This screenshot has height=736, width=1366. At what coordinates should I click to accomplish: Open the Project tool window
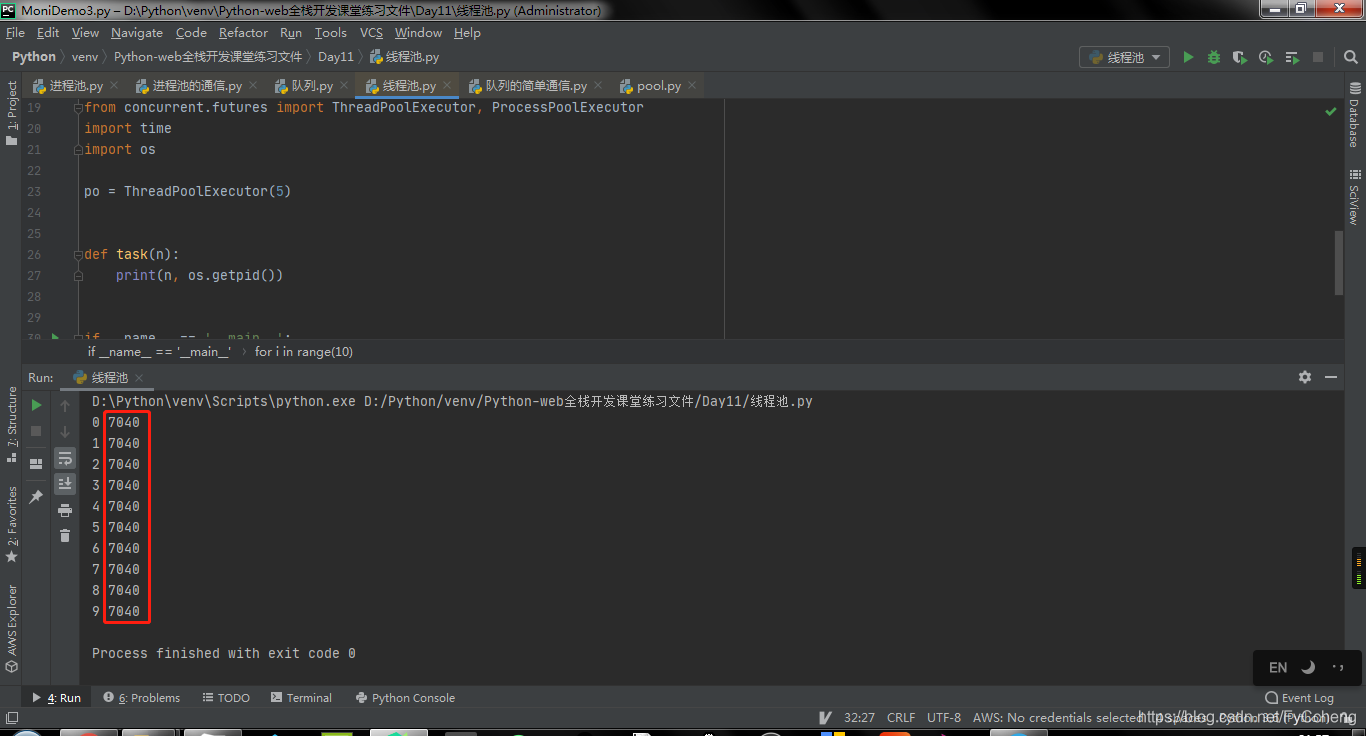12,113
